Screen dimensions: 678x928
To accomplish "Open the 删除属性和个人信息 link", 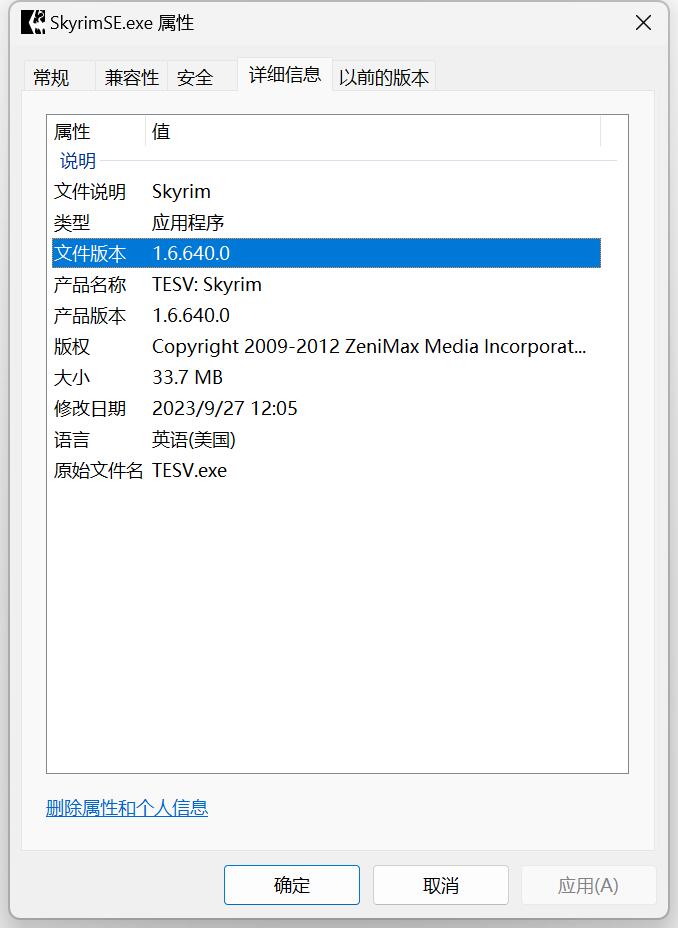I will point(127,808).
